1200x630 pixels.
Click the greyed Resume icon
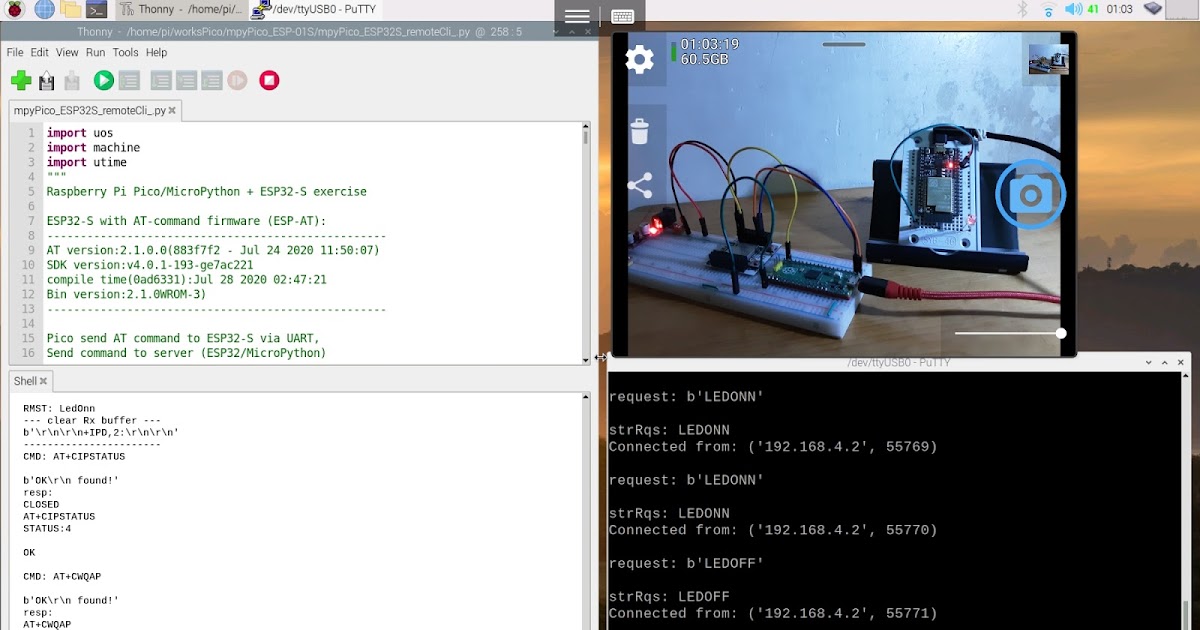point(237,81)
